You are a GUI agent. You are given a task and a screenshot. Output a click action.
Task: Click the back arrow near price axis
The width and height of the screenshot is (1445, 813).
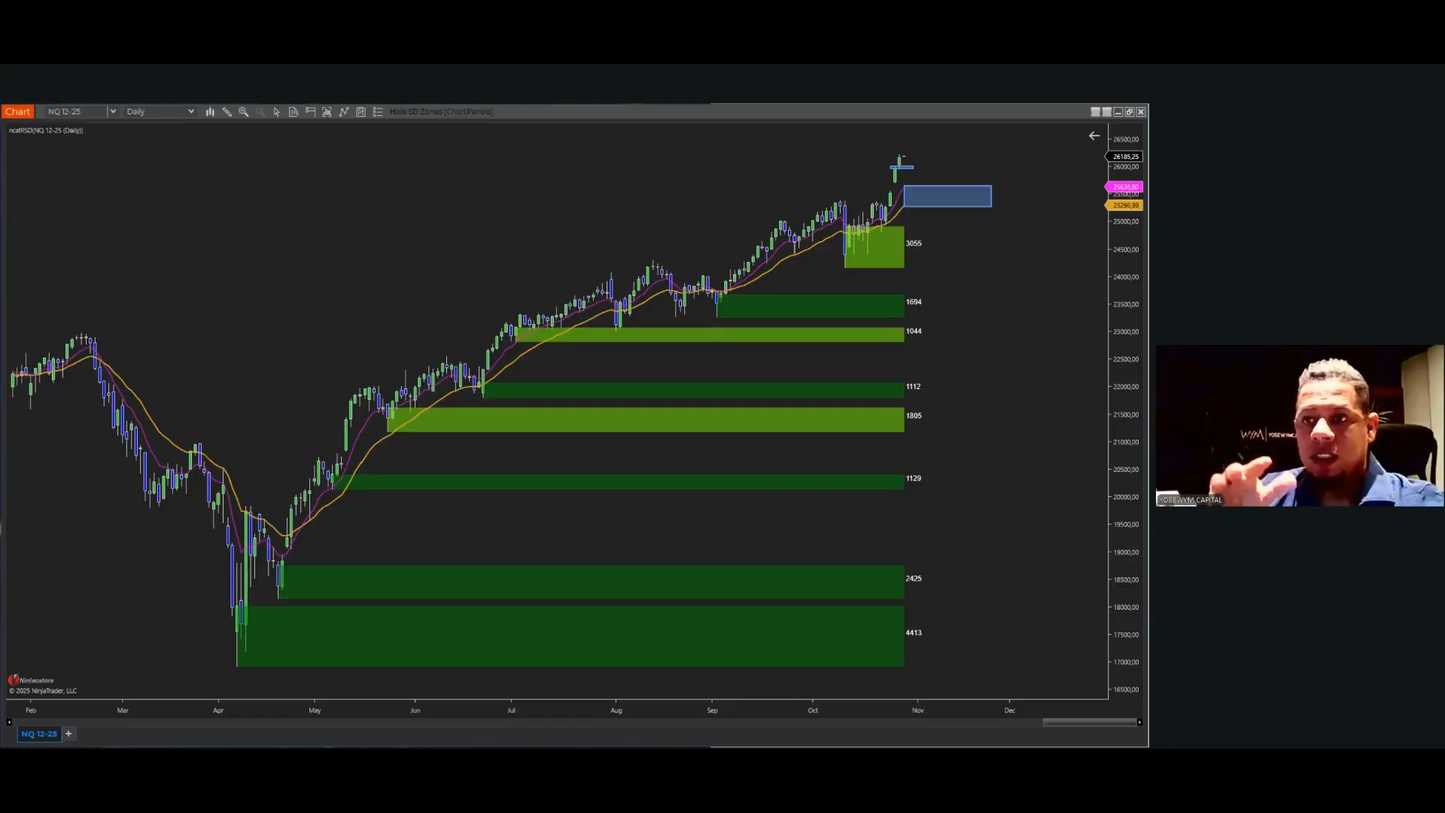tap(1094, 136)
